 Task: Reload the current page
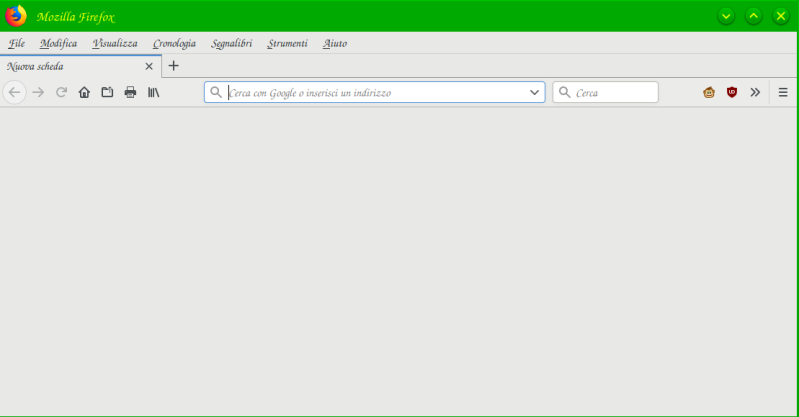tap(62, 92)
